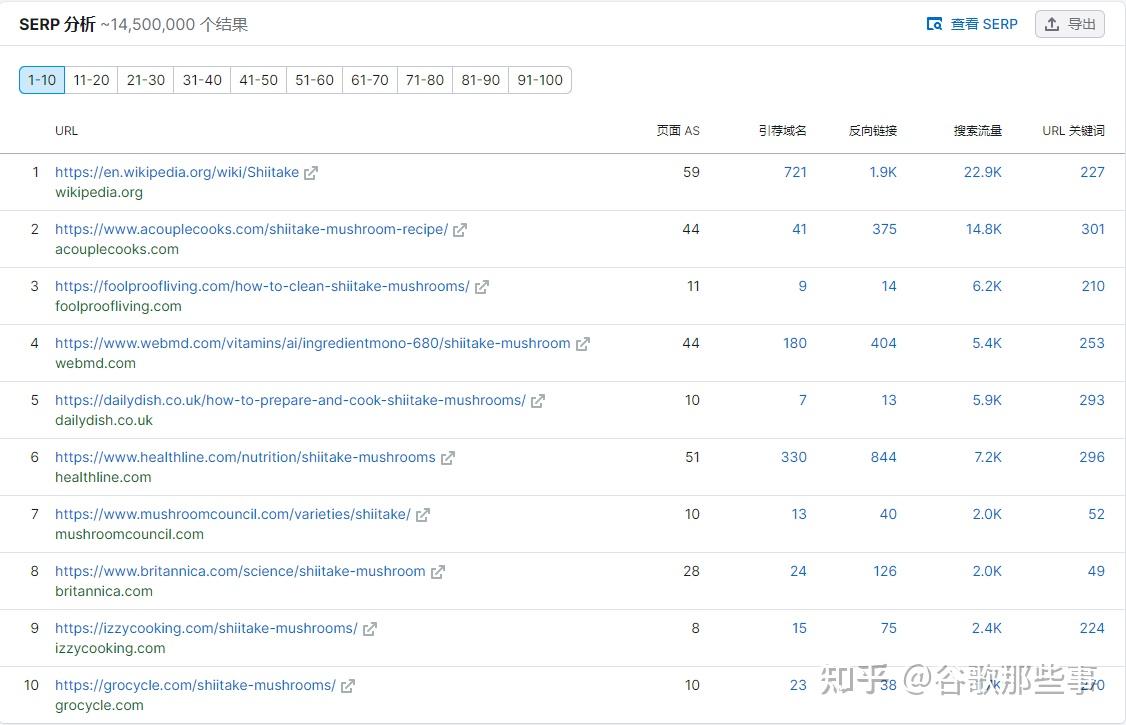Open external link icon for grocycle URL

(x=348, y=686)
